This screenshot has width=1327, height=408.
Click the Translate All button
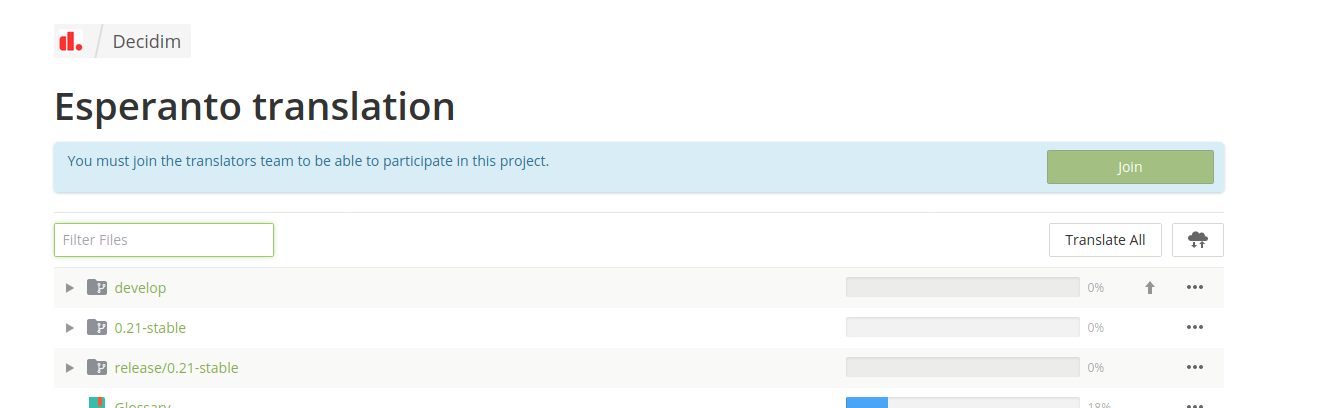pos(1105,240)
